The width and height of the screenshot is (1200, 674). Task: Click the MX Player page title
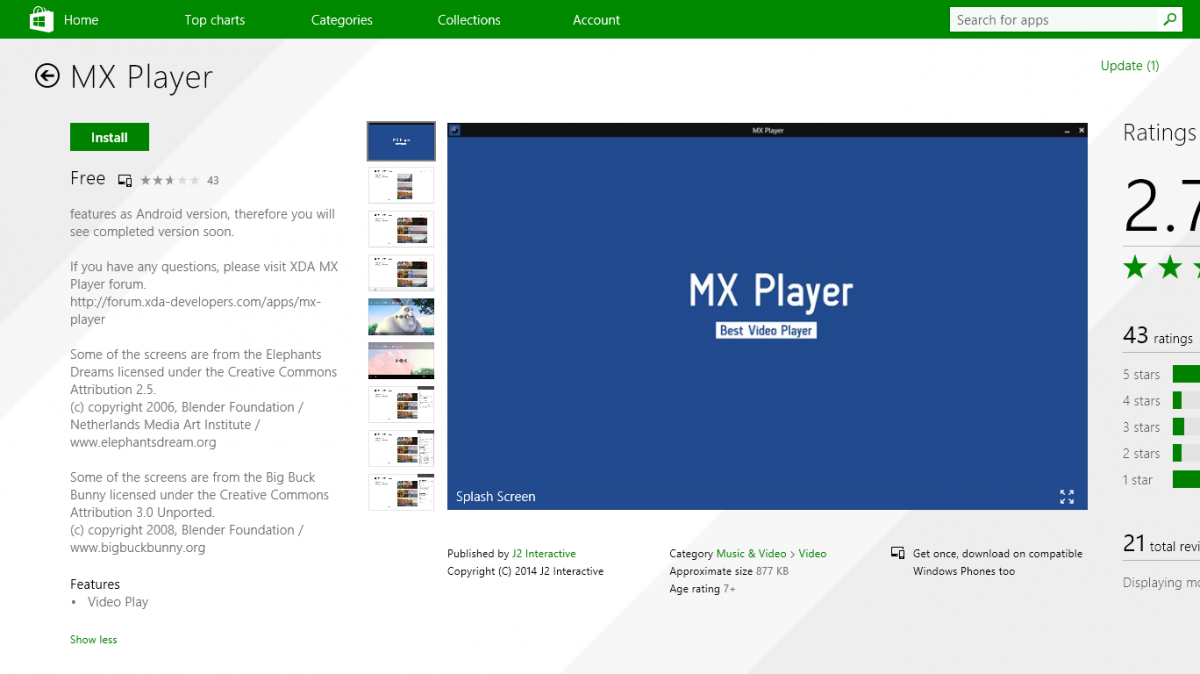[142, 77]
